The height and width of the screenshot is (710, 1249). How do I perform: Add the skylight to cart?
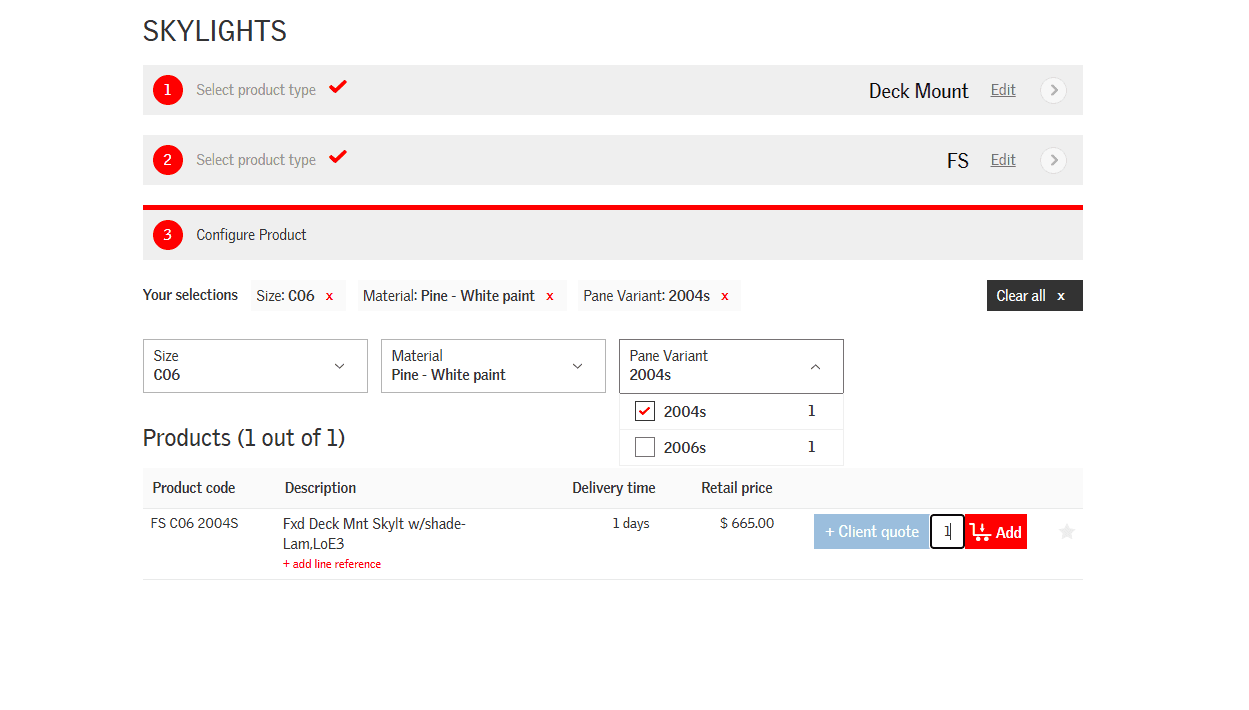996,532
